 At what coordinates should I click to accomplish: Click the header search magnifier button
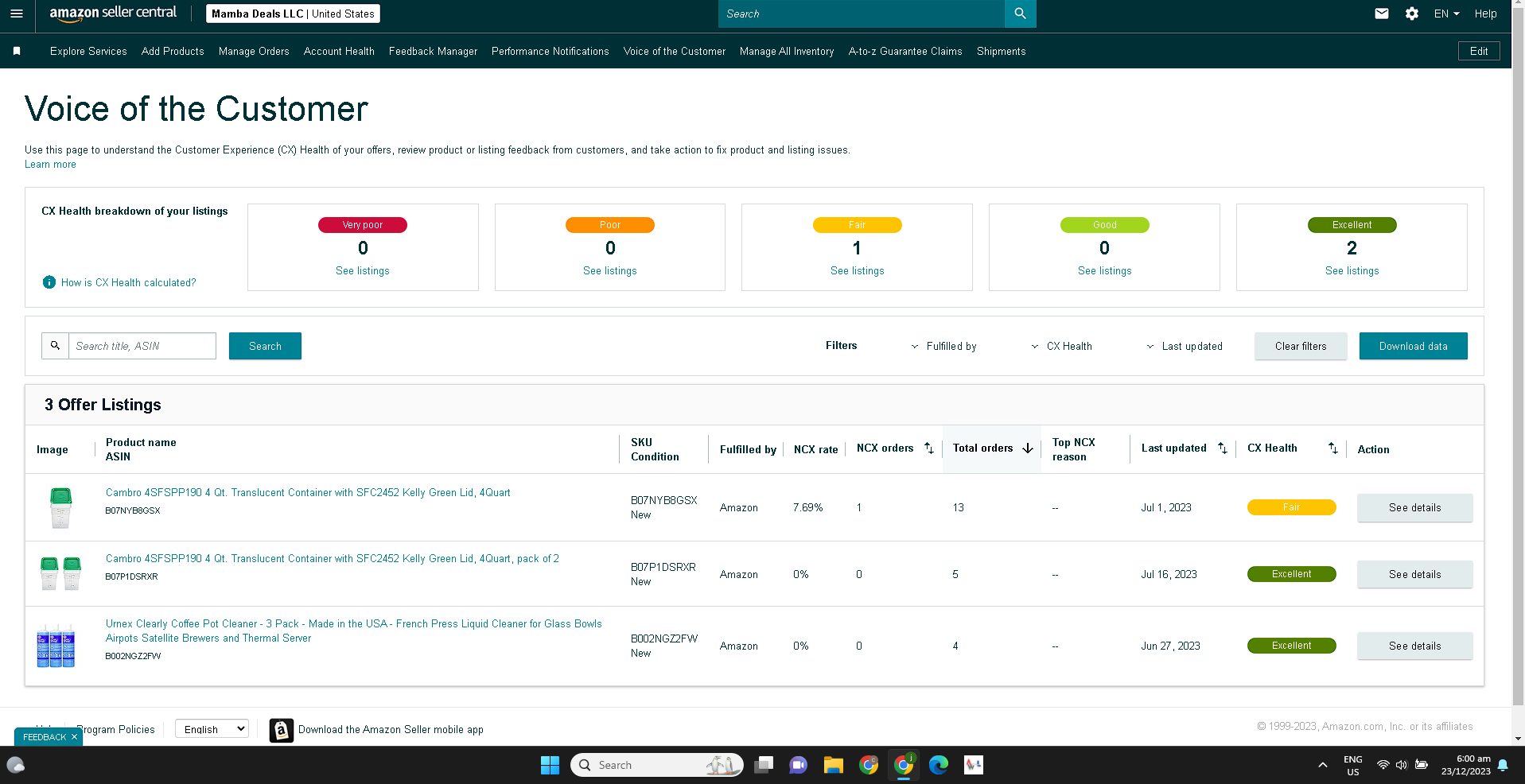click(1020, 14)
